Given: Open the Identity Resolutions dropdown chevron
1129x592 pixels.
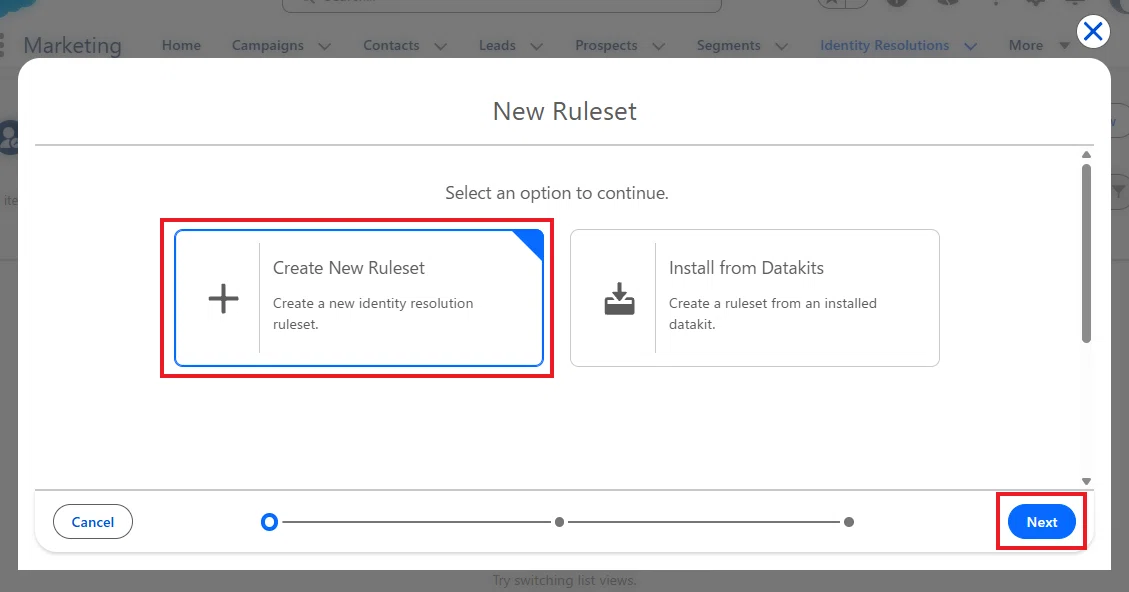Looking at the screenshot, I should tap(971, 46).
